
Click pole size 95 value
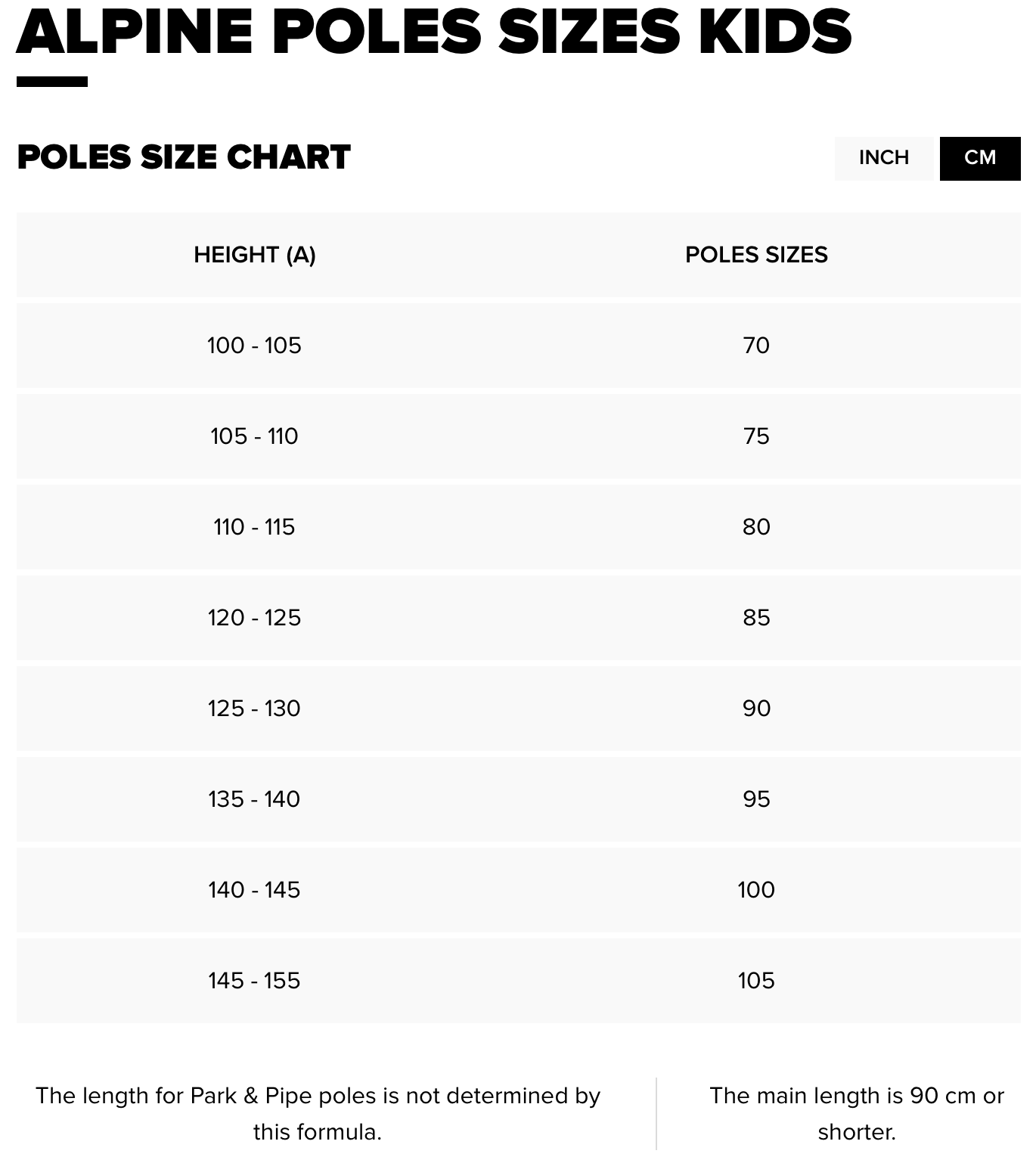(x=756, y=799)
